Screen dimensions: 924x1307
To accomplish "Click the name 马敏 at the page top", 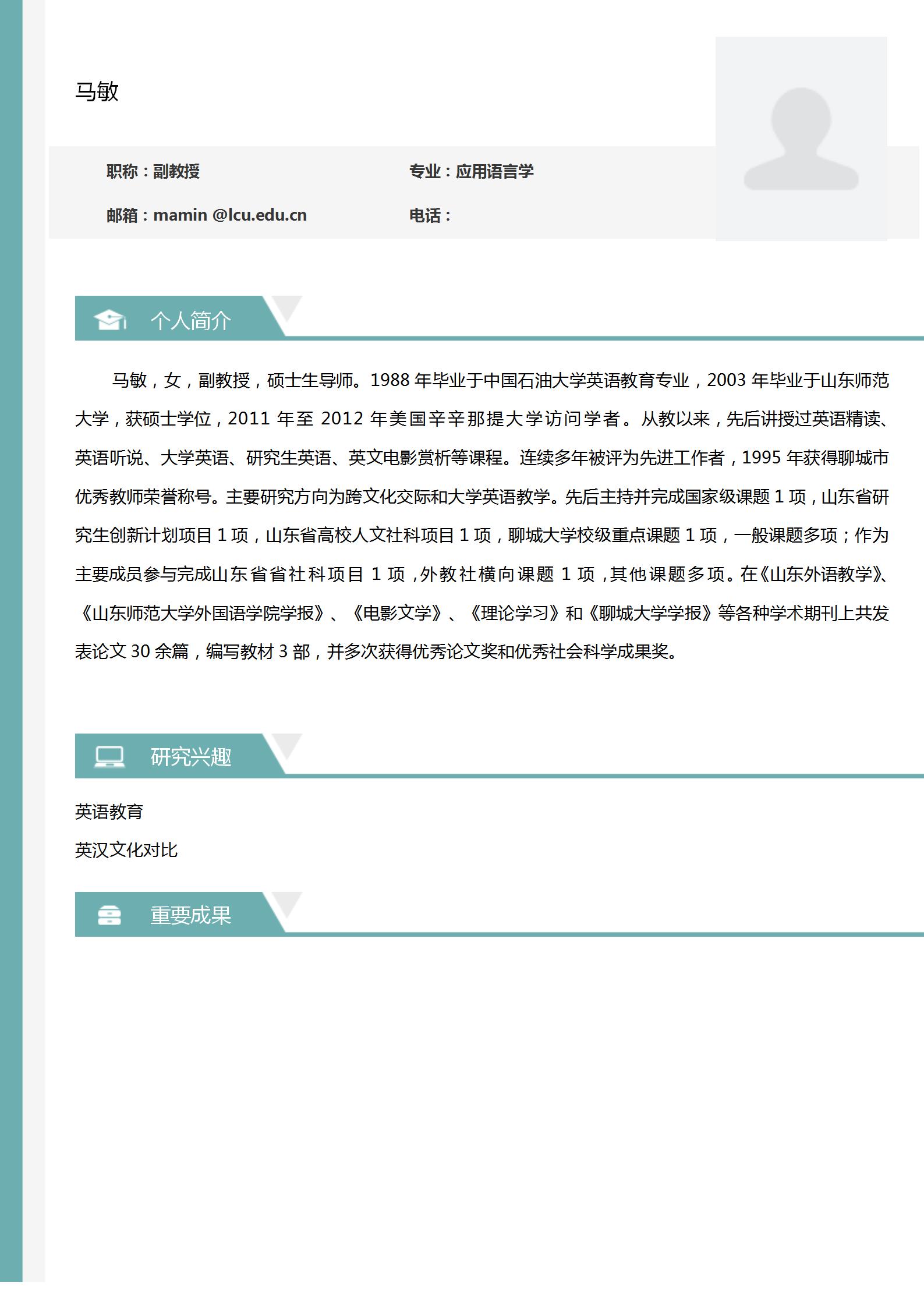I will click(97, 91).
